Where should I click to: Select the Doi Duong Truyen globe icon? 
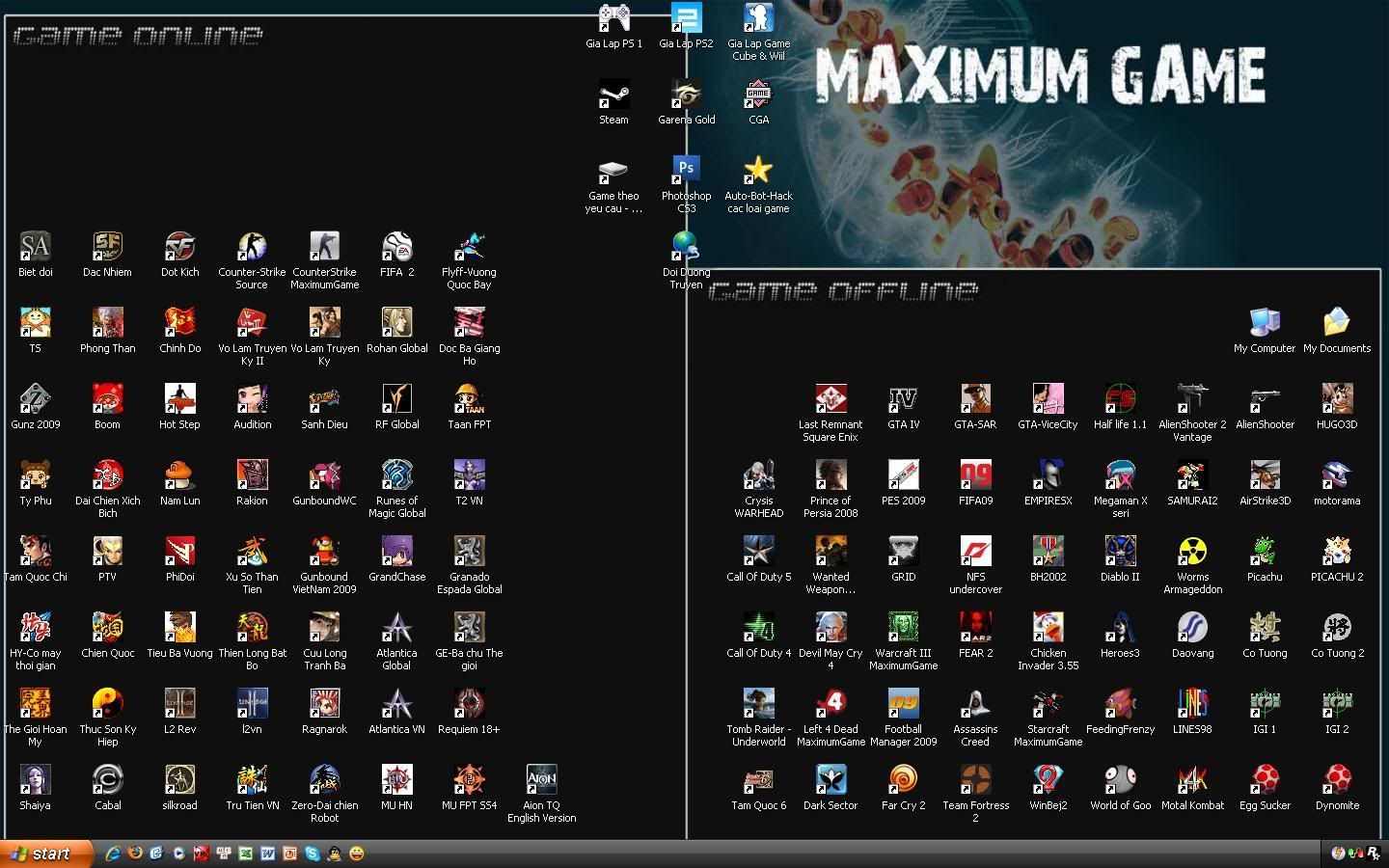[686, 247]
